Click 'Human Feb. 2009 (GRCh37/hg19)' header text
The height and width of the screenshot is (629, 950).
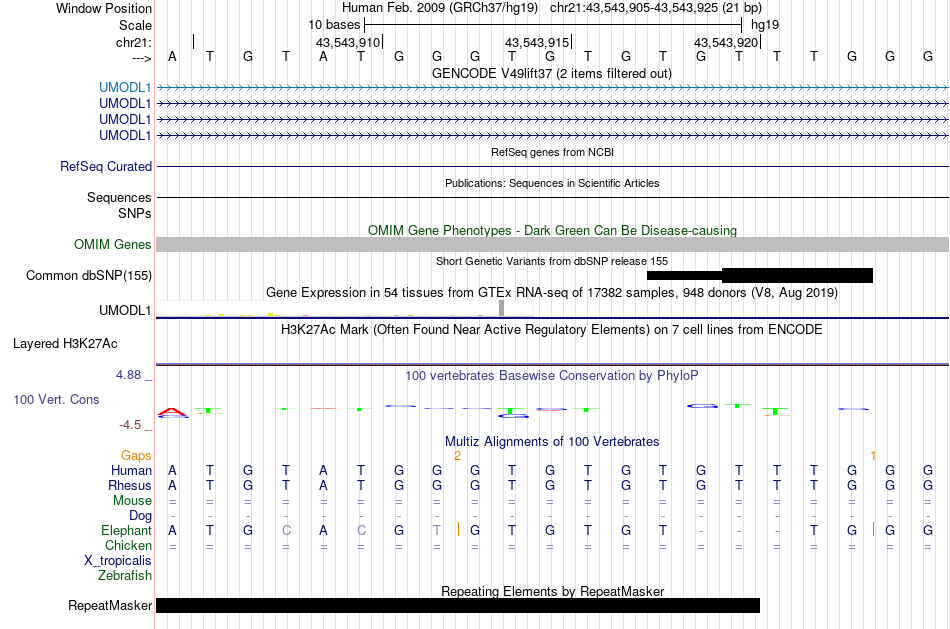click(x=440, y=8)
